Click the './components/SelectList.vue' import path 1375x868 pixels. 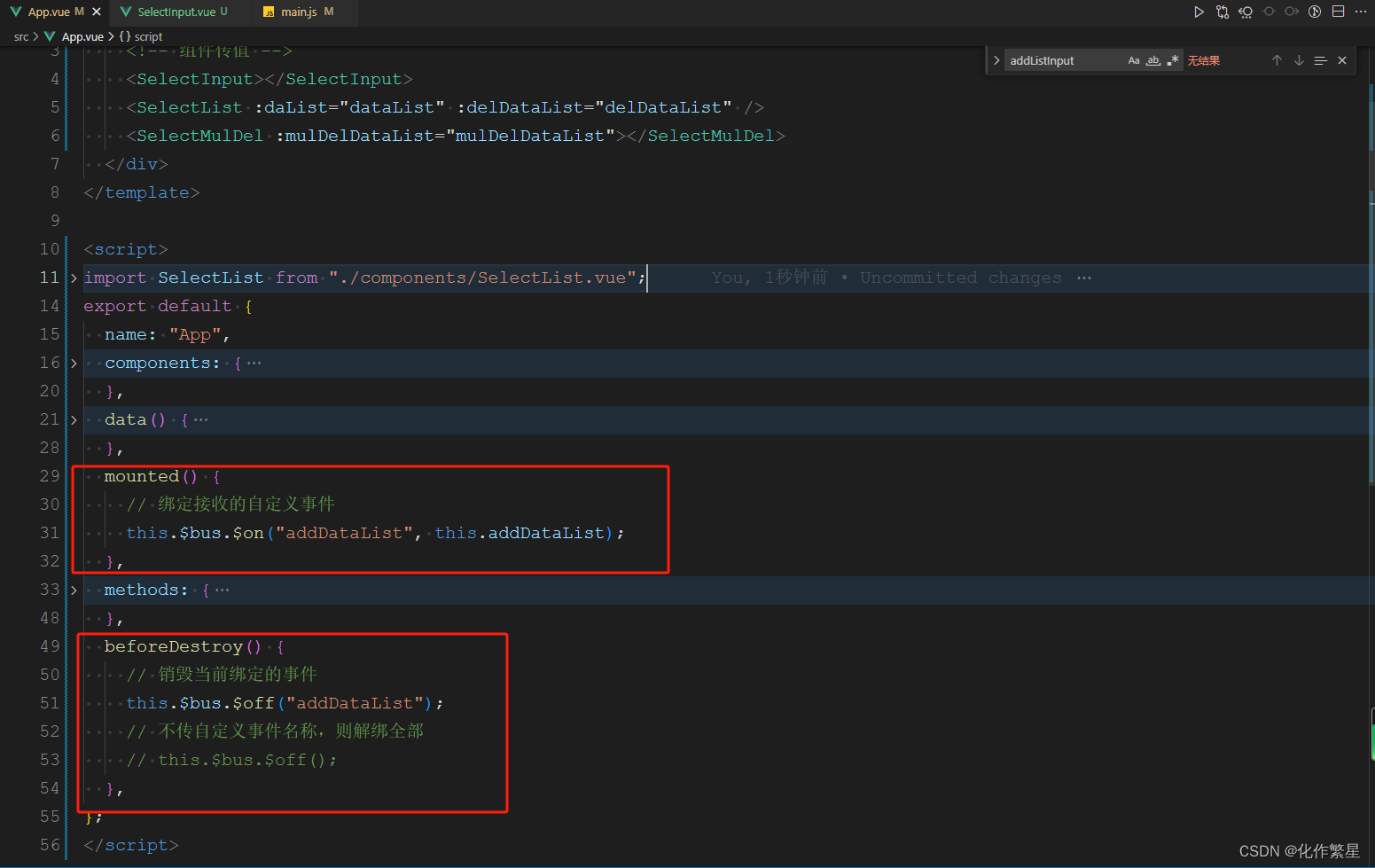483,278
